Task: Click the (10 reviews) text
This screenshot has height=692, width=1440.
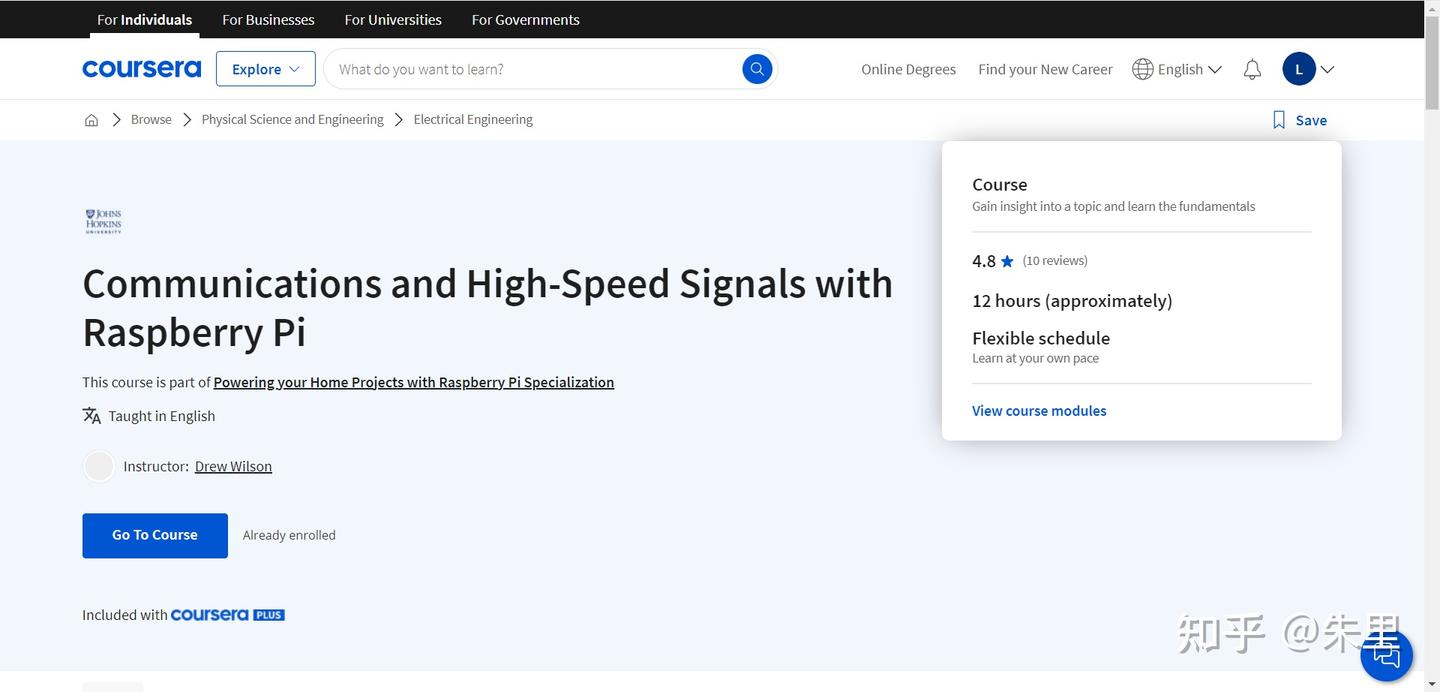Action: pos(1055,261)
